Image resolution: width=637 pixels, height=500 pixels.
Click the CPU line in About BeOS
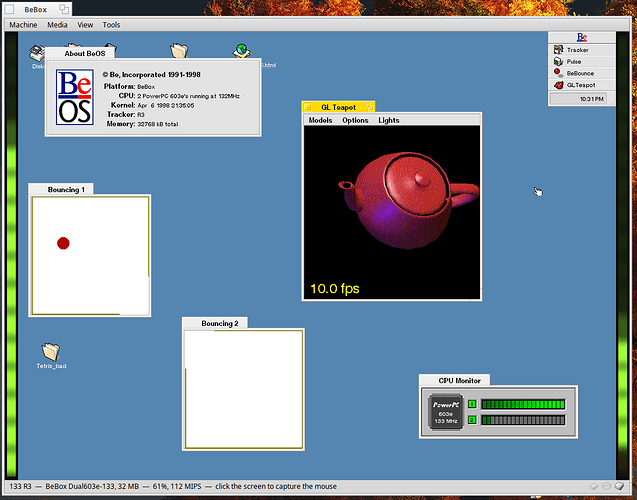(179, 96)
